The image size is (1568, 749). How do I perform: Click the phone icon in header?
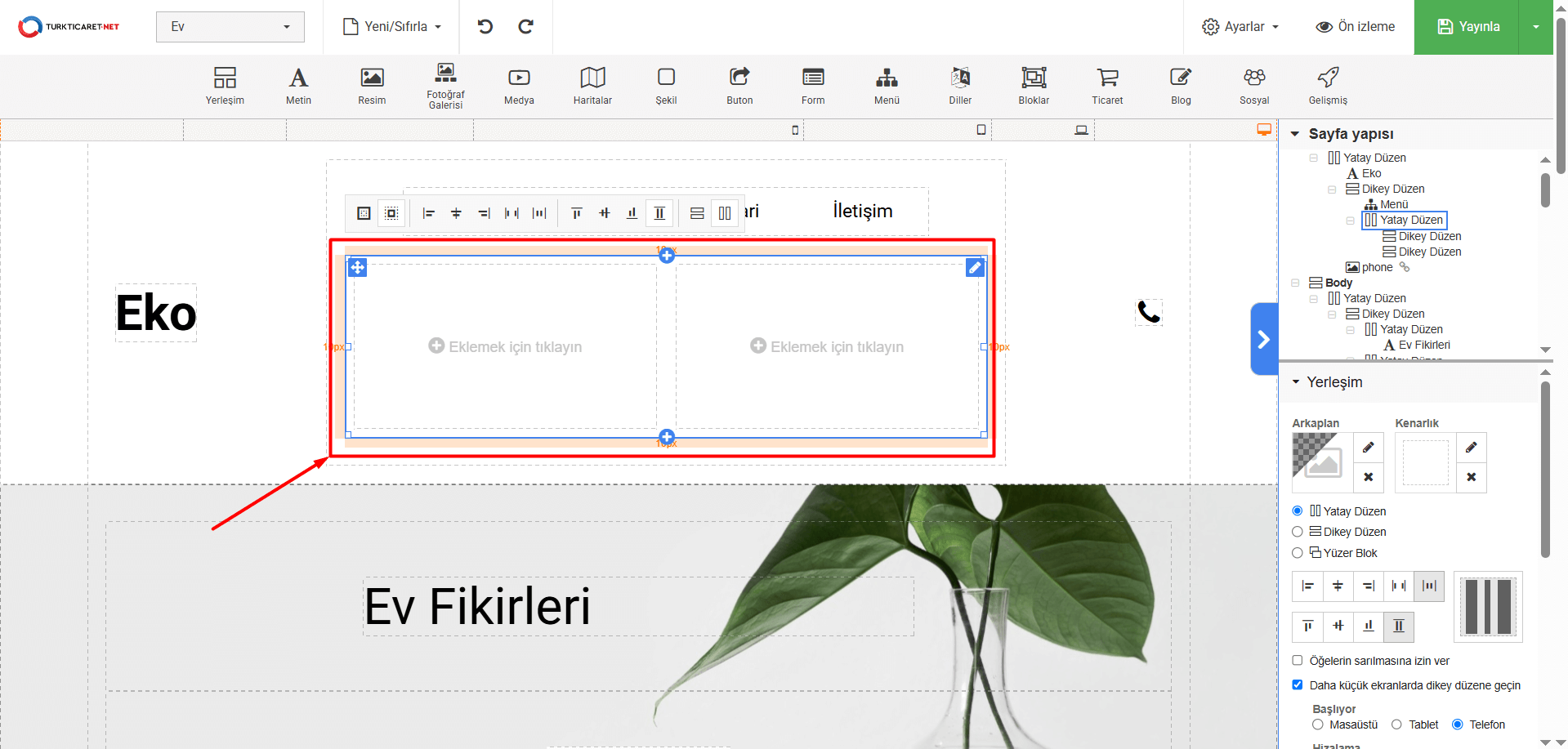[x=1149, y=312]
